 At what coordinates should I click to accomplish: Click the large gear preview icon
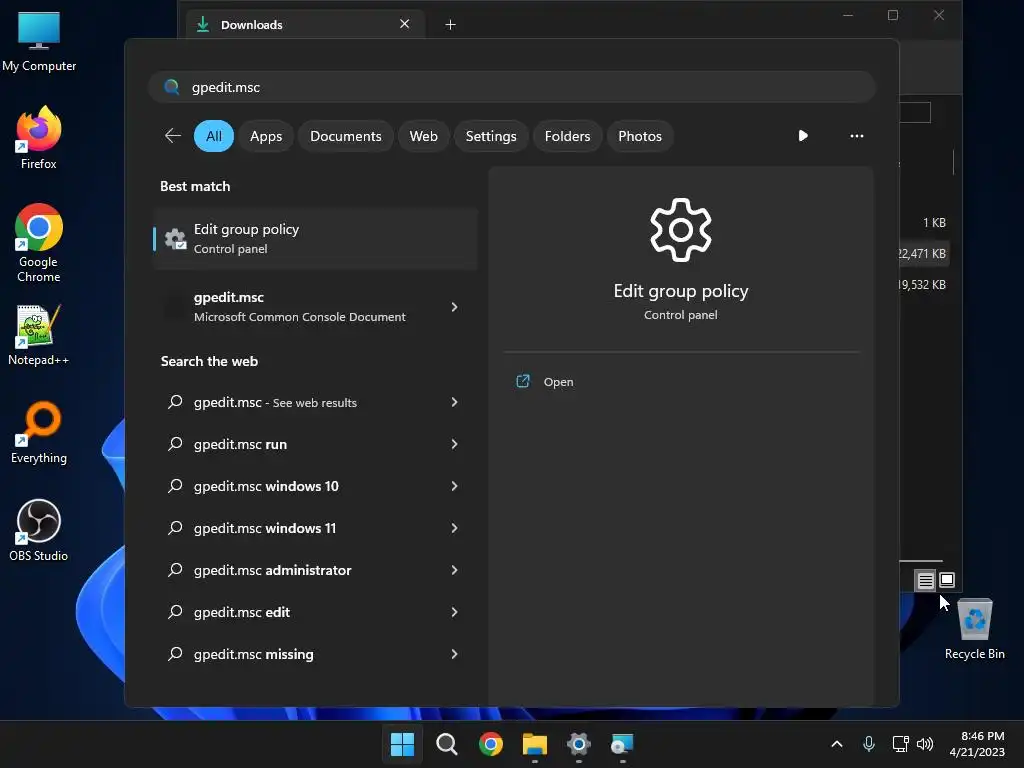point(680,230)
